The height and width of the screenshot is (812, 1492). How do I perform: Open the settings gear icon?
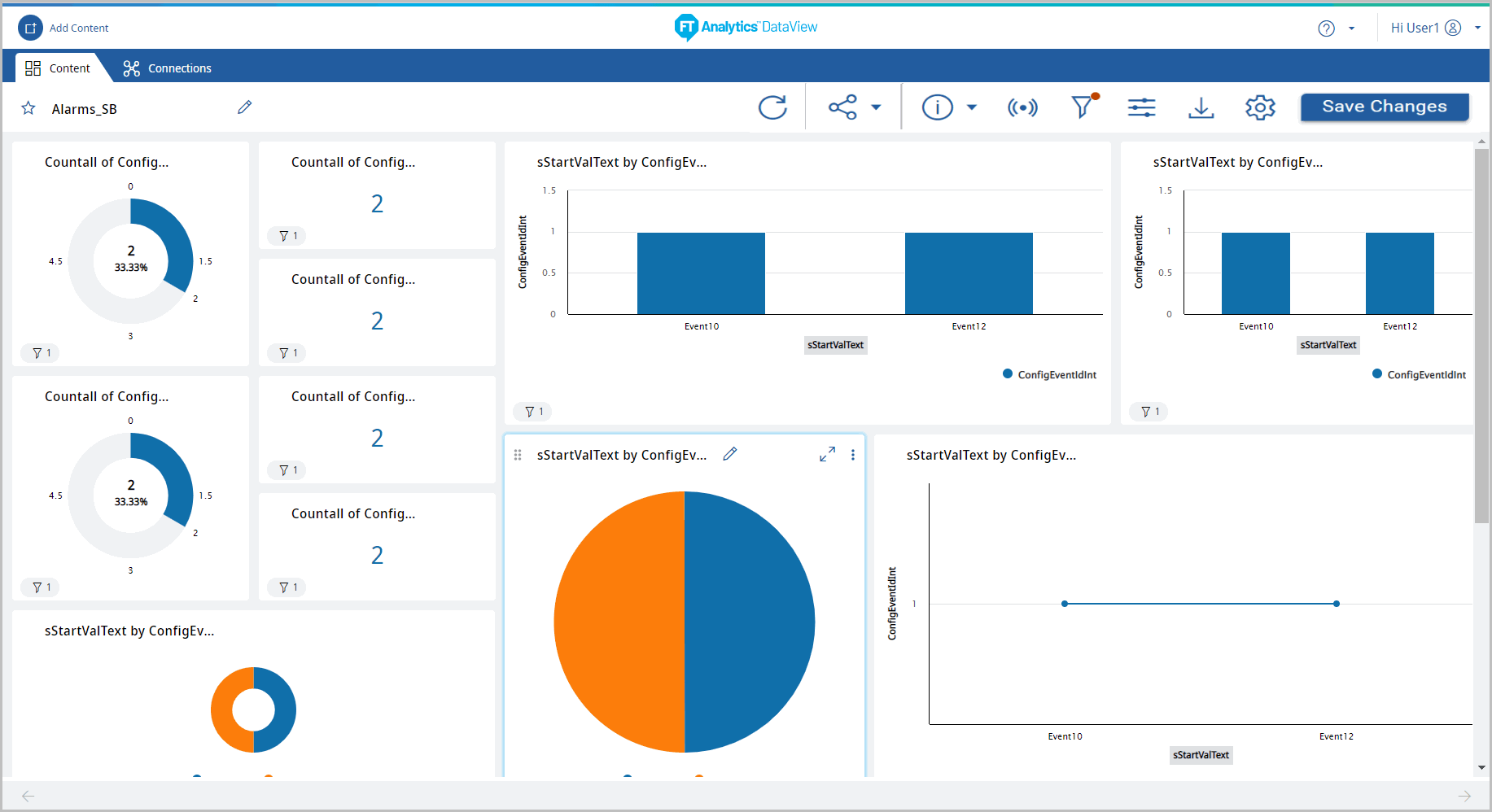coord(1260,107)
